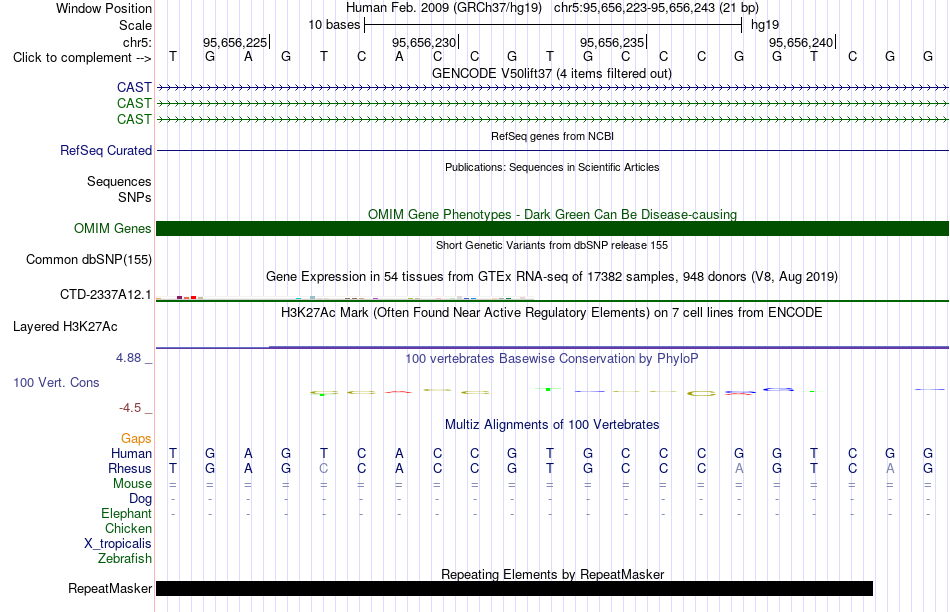
Task: Open the H3K27Ac Mark ENCODE track title
Action: (552, 313)
